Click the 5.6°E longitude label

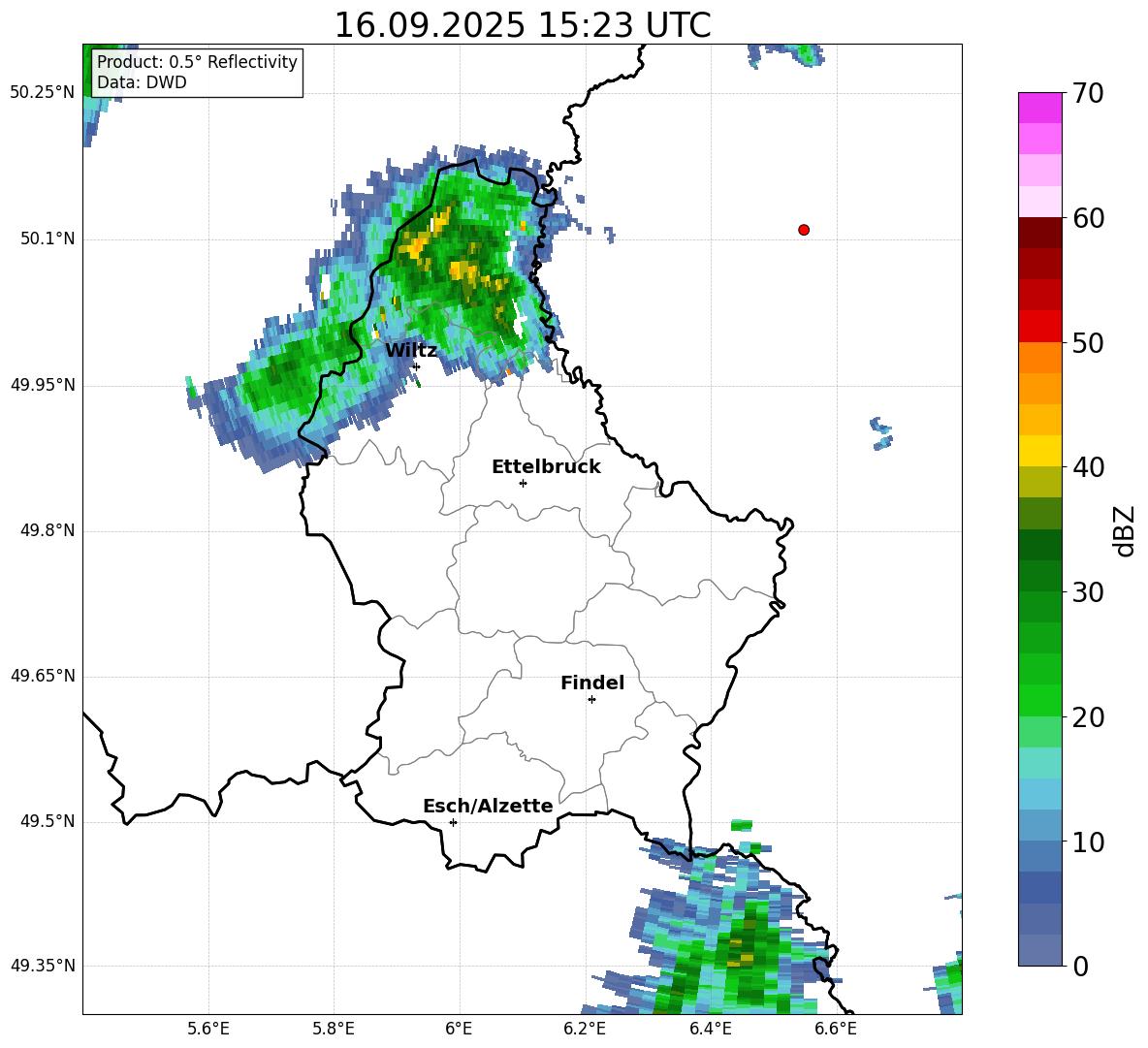(x=208, y=1029)
